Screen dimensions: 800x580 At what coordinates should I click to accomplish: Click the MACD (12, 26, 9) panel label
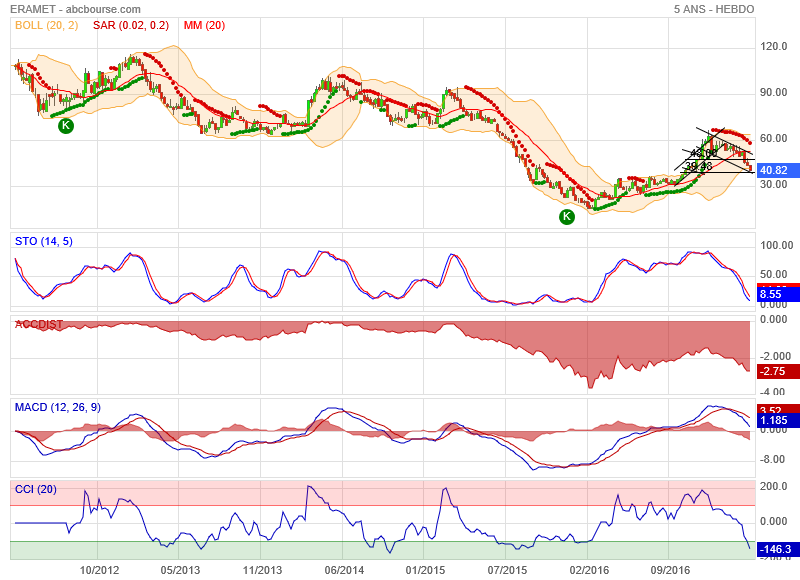click(58, 407)
